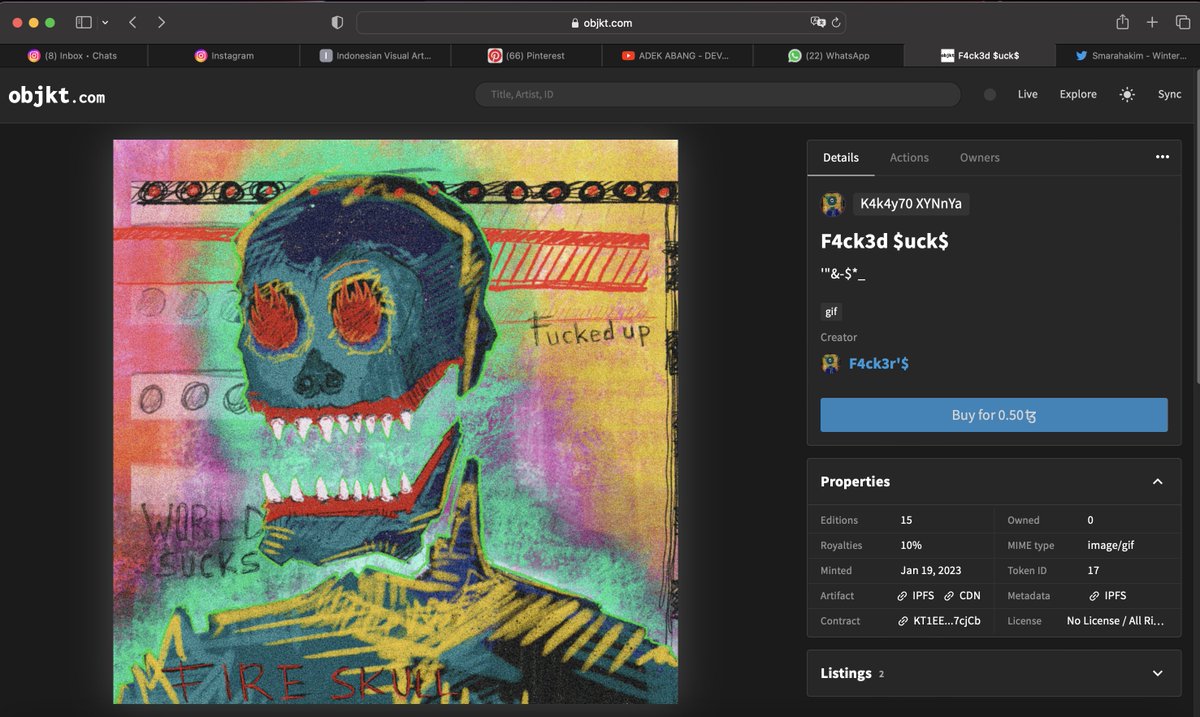The height and width of the screenshot is (717, 1200).
Task: Expand the Listings section
Action: (x=1157, y=673)
